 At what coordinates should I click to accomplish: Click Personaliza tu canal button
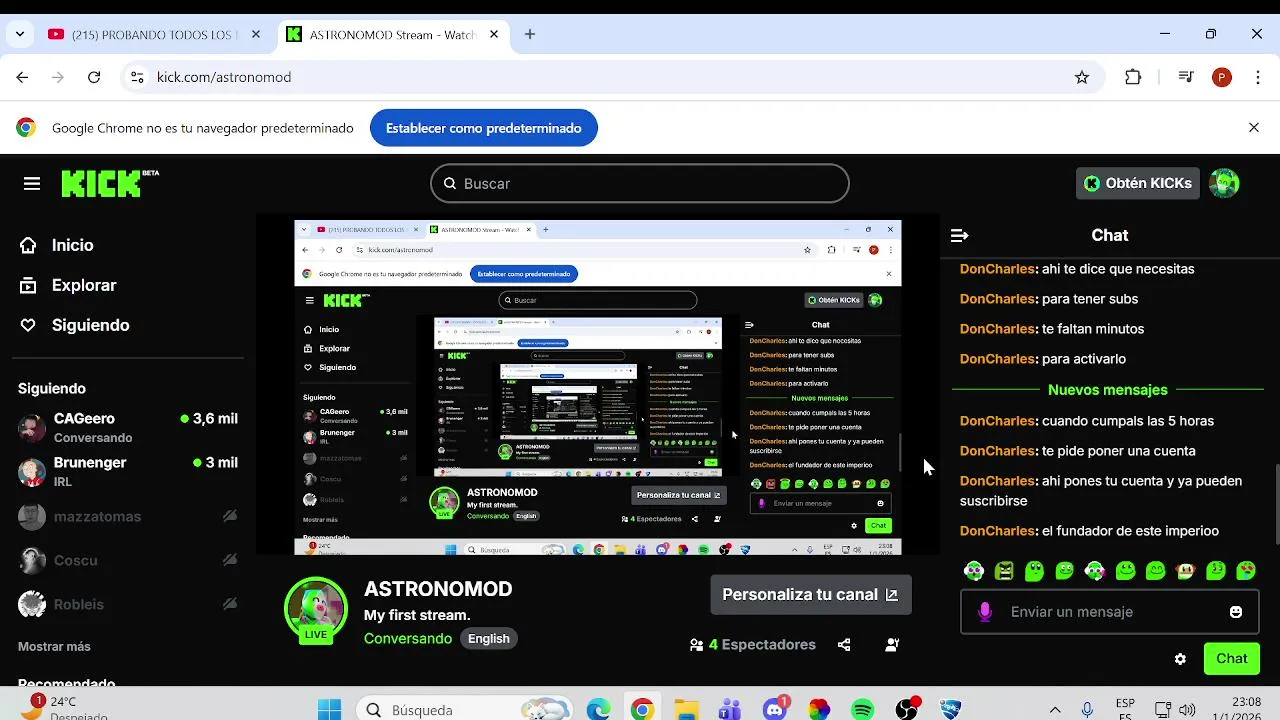coord(811,594)
